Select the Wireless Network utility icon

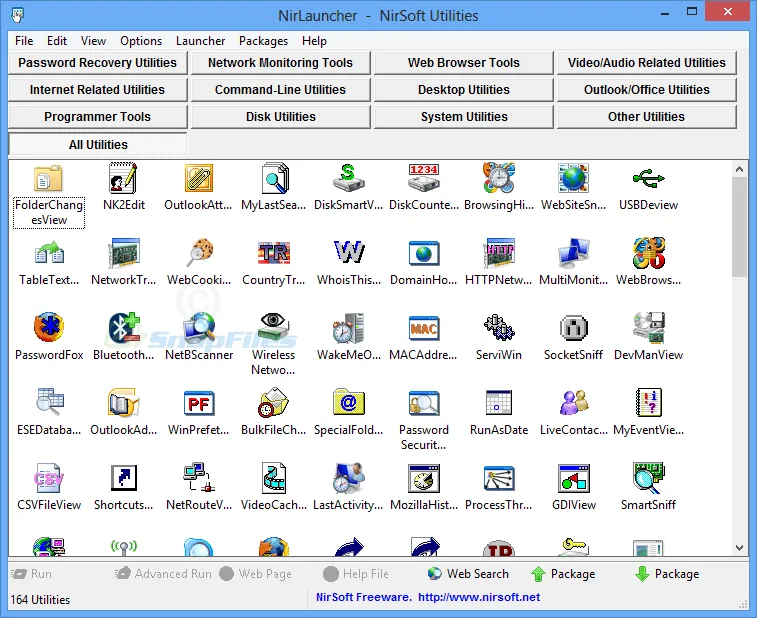pyautogui.click(x=273, y=328)
